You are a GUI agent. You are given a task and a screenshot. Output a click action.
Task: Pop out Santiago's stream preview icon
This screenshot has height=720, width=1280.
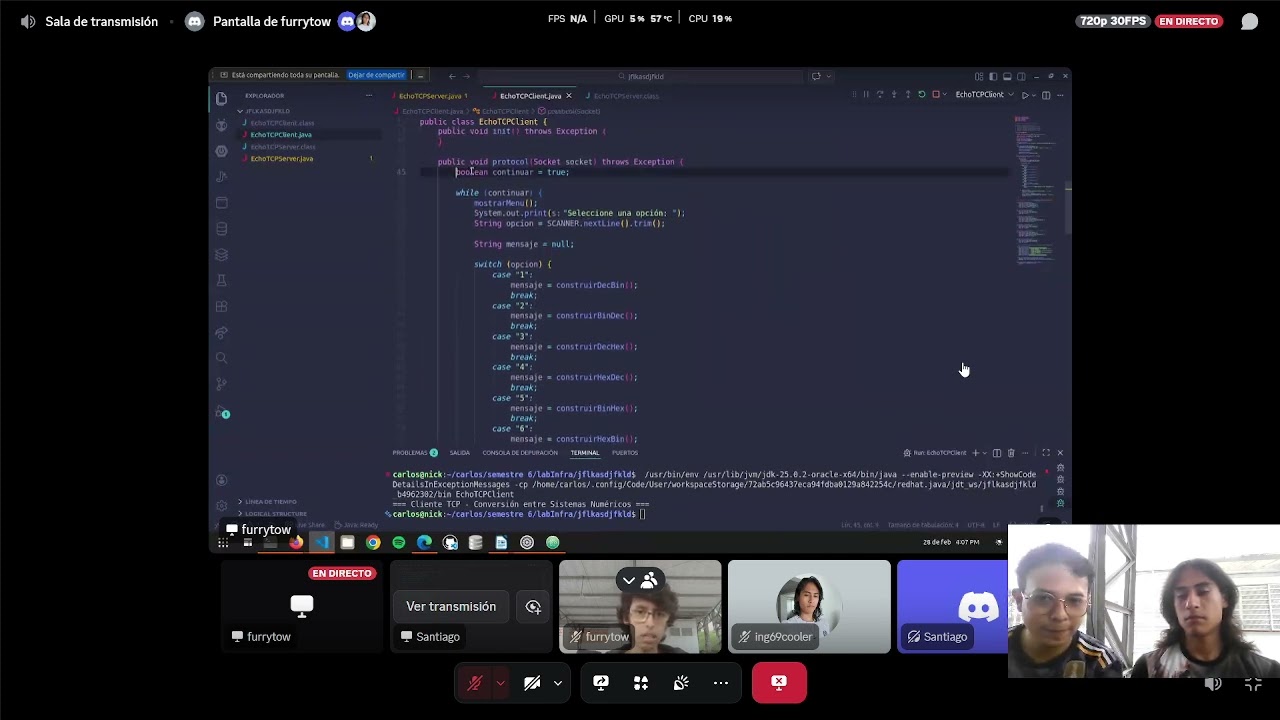(x=533, y=606)
